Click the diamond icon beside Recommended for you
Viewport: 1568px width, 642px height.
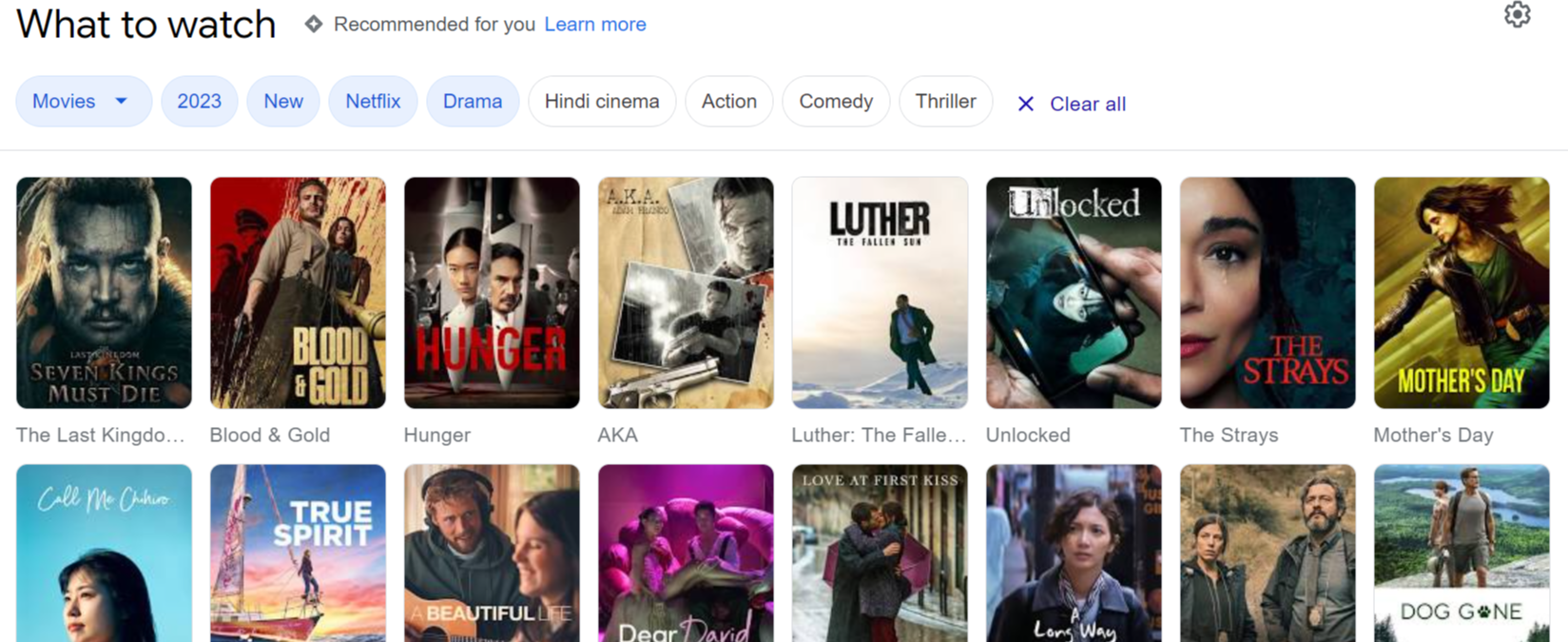[314, 24]
